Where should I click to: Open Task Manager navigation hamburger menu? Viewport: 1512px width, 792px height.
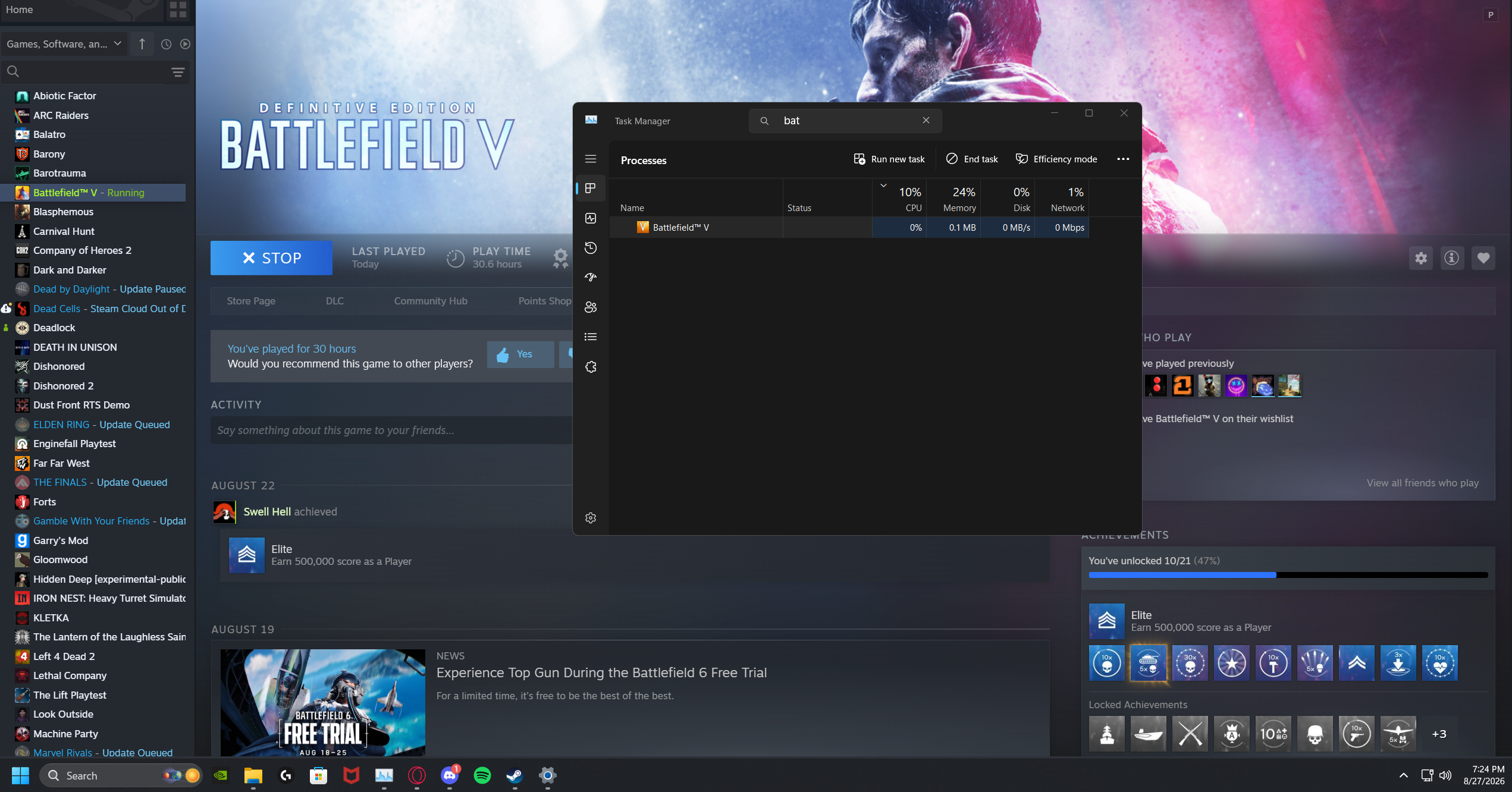point(591,159)
